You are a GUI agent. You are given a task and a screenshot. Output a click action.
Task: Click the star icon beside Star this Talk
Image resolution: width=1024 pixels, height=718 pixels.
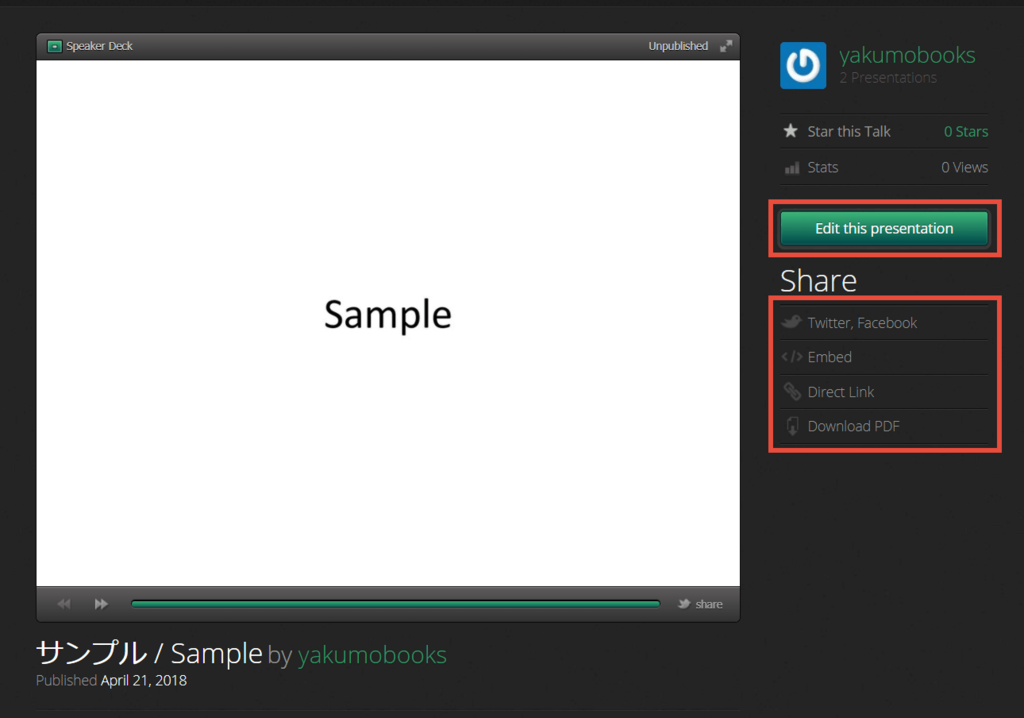point(790,131)
